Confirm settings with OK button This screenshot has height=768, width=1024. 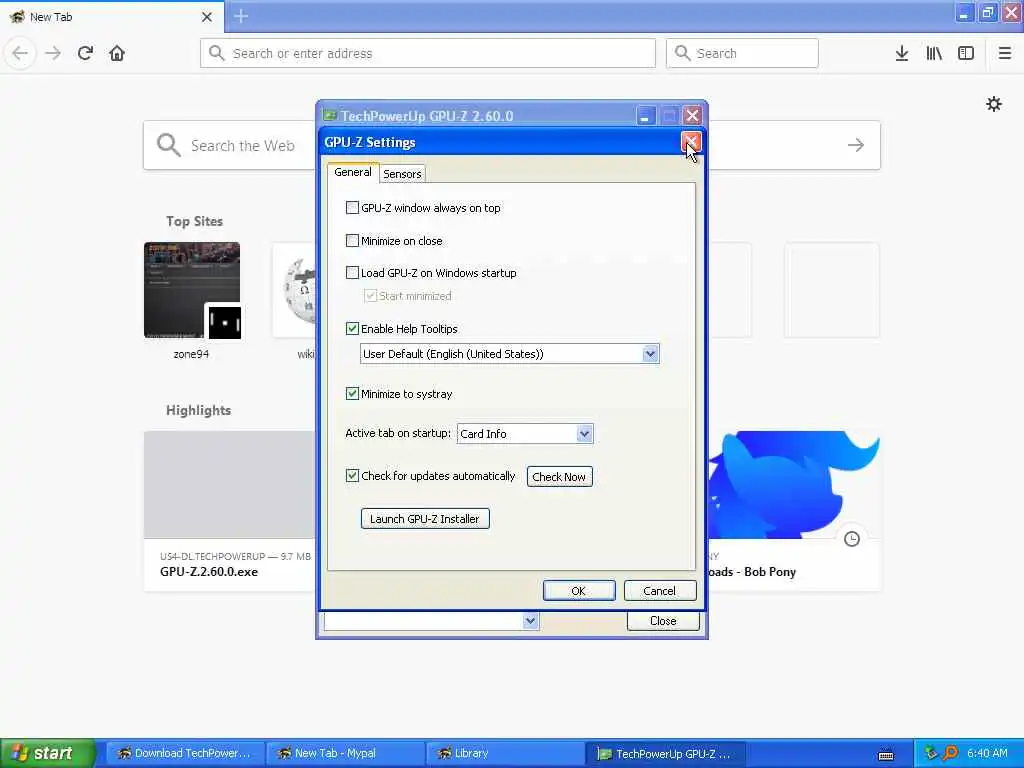tap(579, 590)
